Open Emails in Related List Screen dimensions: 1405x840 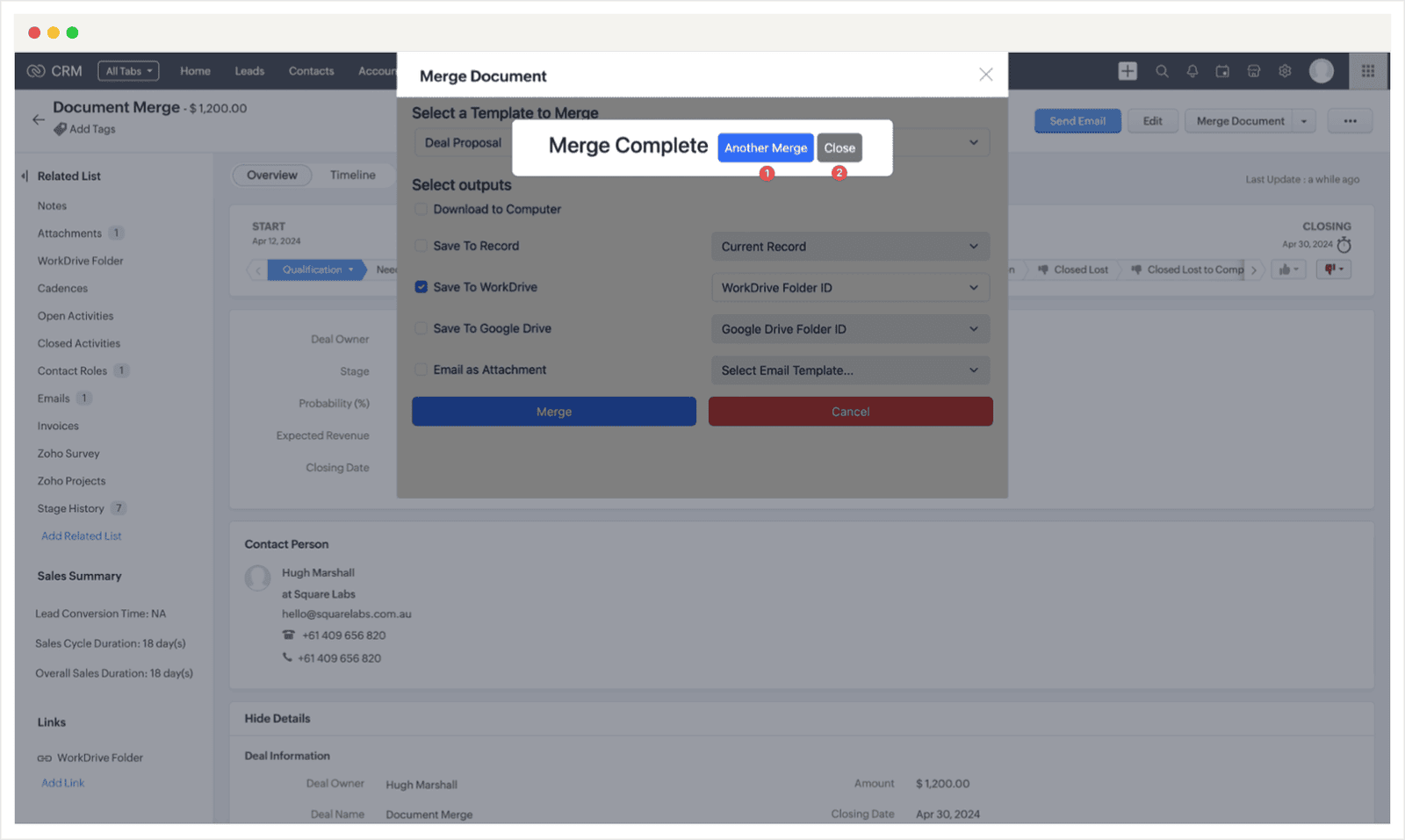[54, 398]
